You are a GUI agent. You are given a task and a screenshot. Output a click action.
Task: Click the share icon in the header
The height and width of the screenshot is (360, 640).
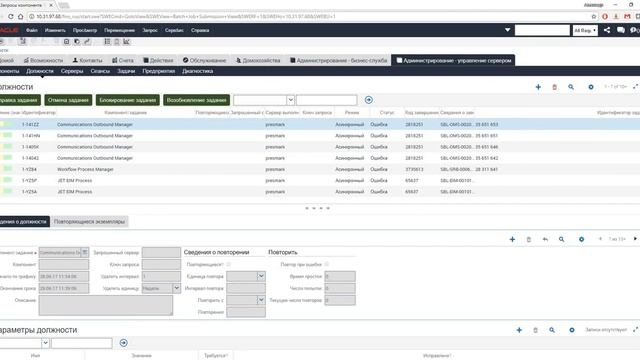coord(607,30)
